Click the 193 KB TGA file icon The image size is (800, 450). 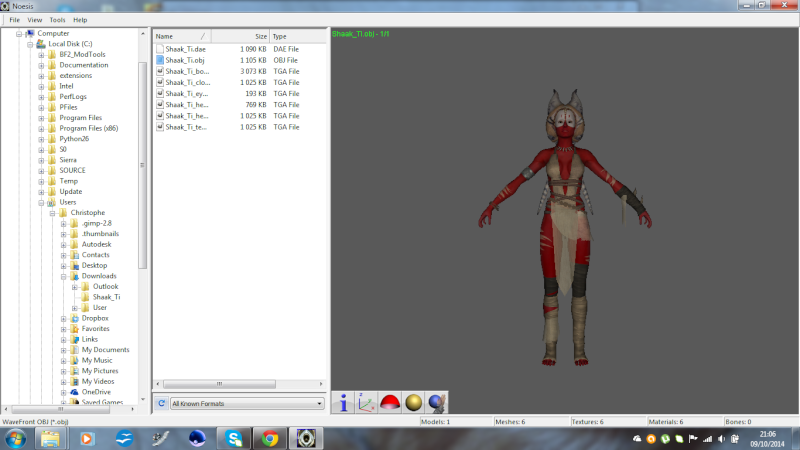160,94
